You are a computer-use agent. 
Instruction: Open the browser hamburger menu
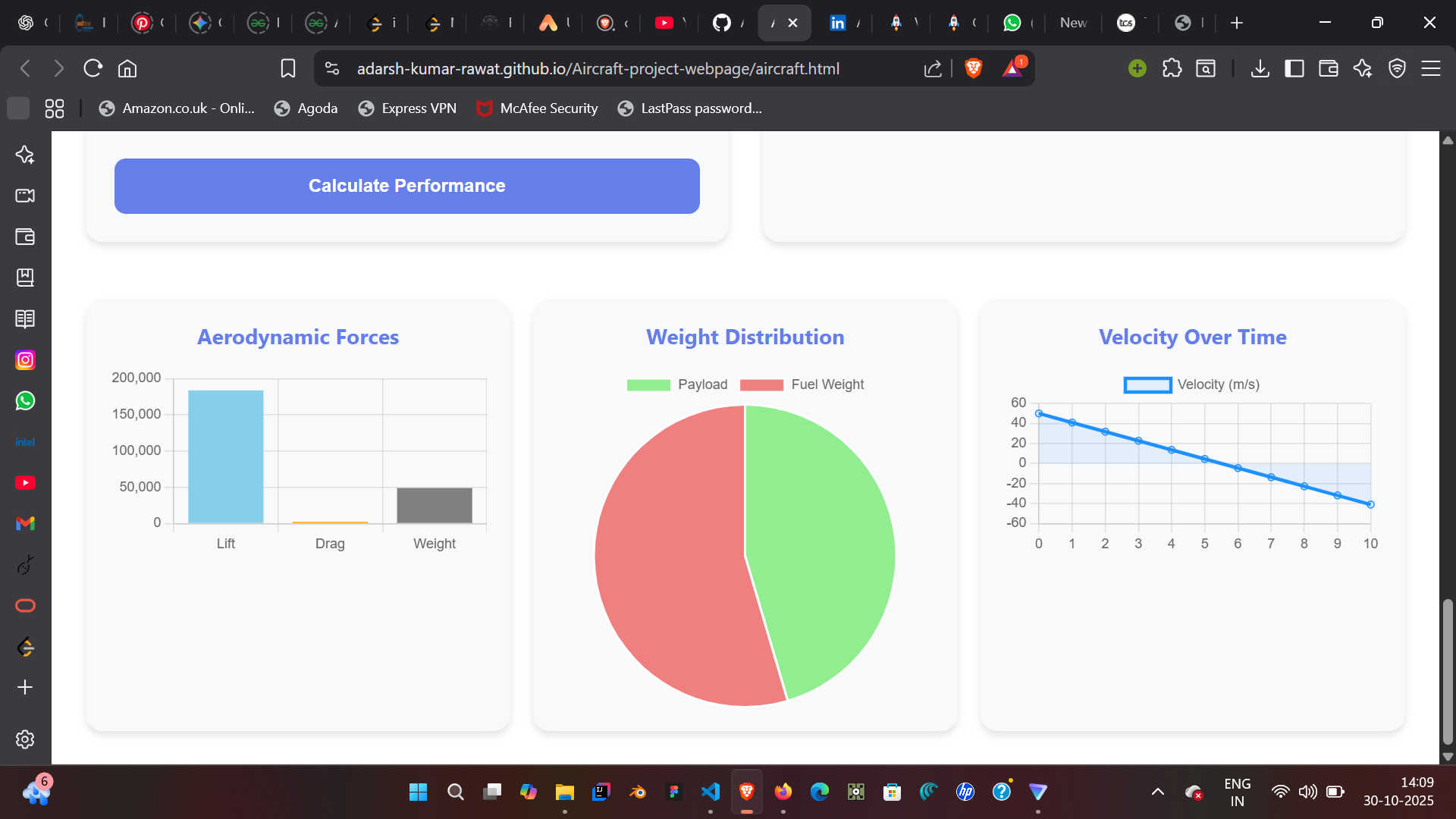[x=1432, y=68]
